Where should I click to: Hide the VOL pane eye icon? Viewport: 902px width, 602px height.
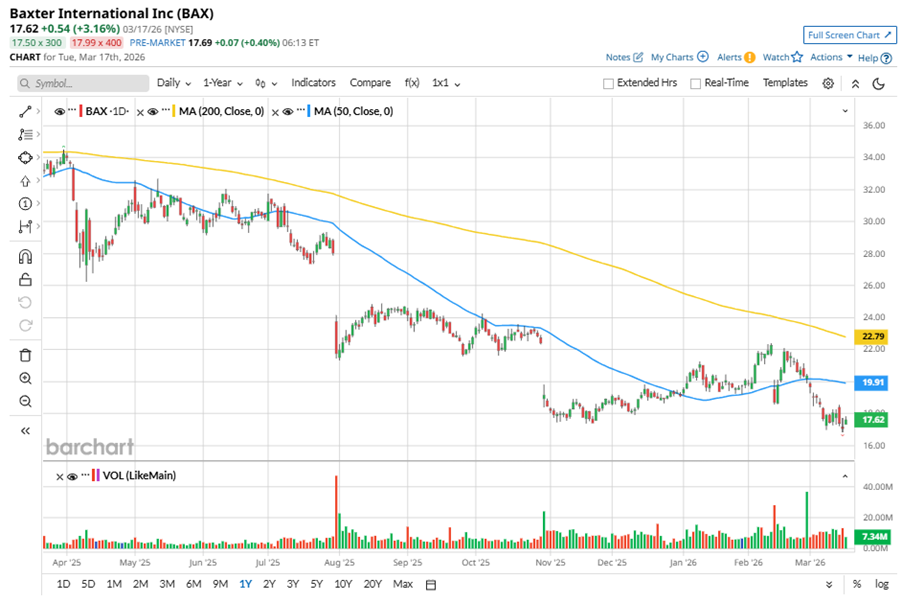click(72, 477)
